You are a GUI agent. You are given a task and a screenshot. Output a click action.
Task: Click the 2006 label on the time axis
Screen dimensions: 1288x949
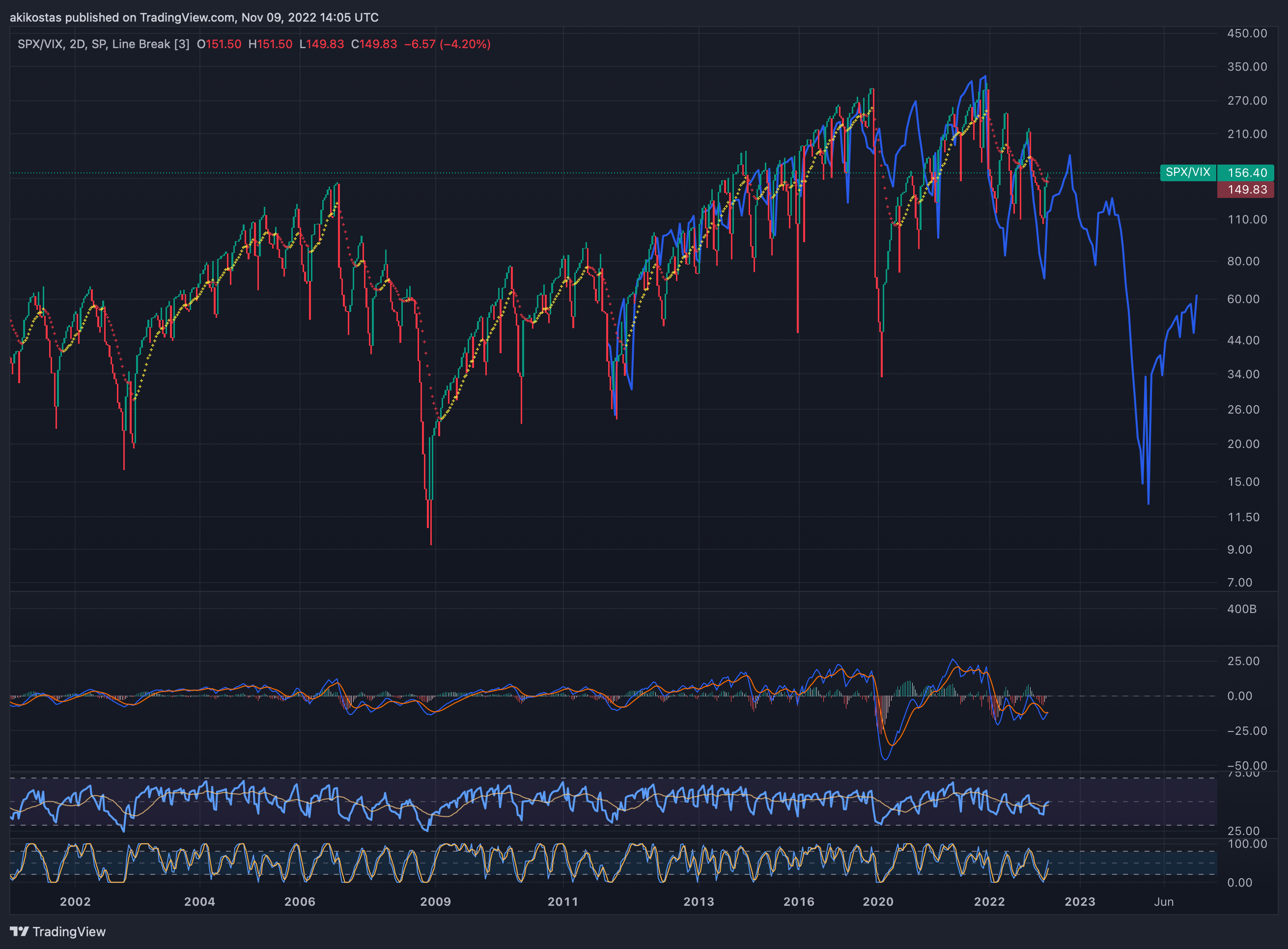coord(300,901)
